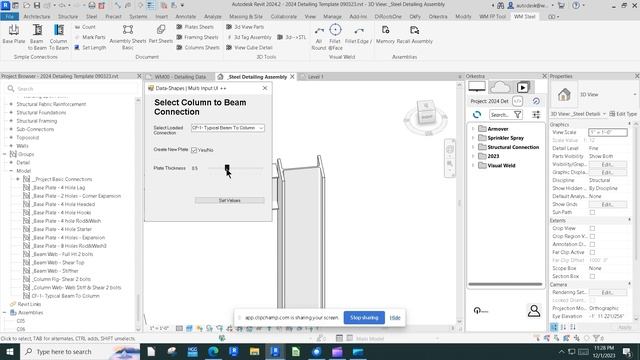The height and width of the screenshot is (360, 640).
Task: Click the 3D View home icon in Properties
Action: click(564, 95)
